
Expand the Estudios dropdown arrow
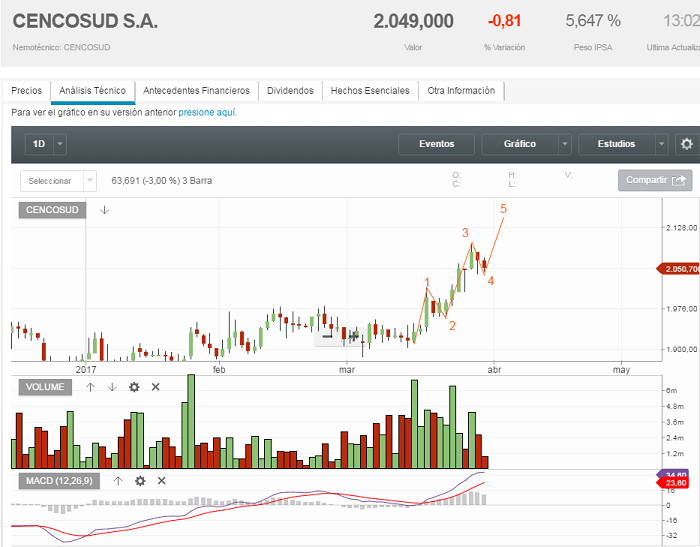pyautogui.click(x=662, y=144)
